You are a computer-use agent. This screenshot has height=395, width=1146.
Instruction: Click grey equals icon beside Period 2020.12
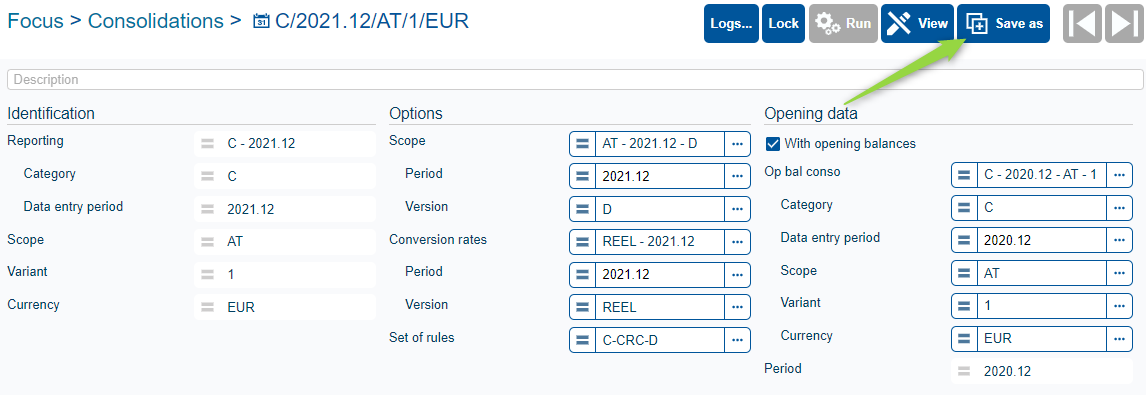coord(964,371)
